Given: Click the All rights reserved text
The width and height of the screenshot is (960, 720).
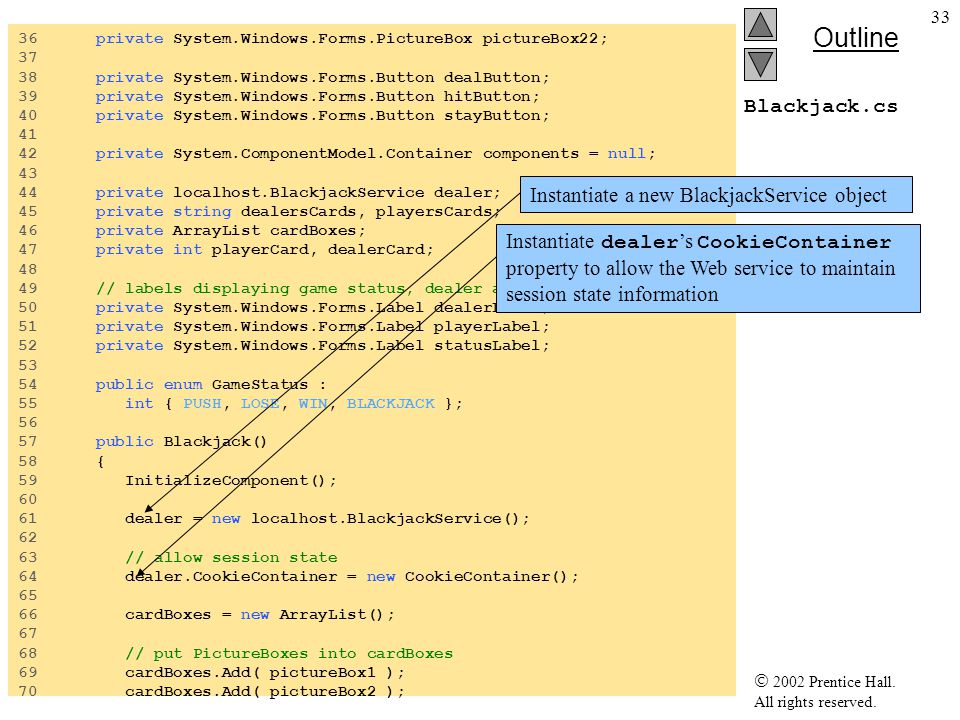Looking at the screenshot, I should point(814,702).
